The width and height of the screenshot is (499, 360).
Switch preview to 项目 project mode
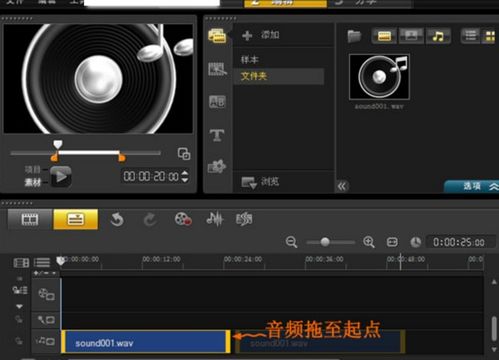[x=32, y=170]
